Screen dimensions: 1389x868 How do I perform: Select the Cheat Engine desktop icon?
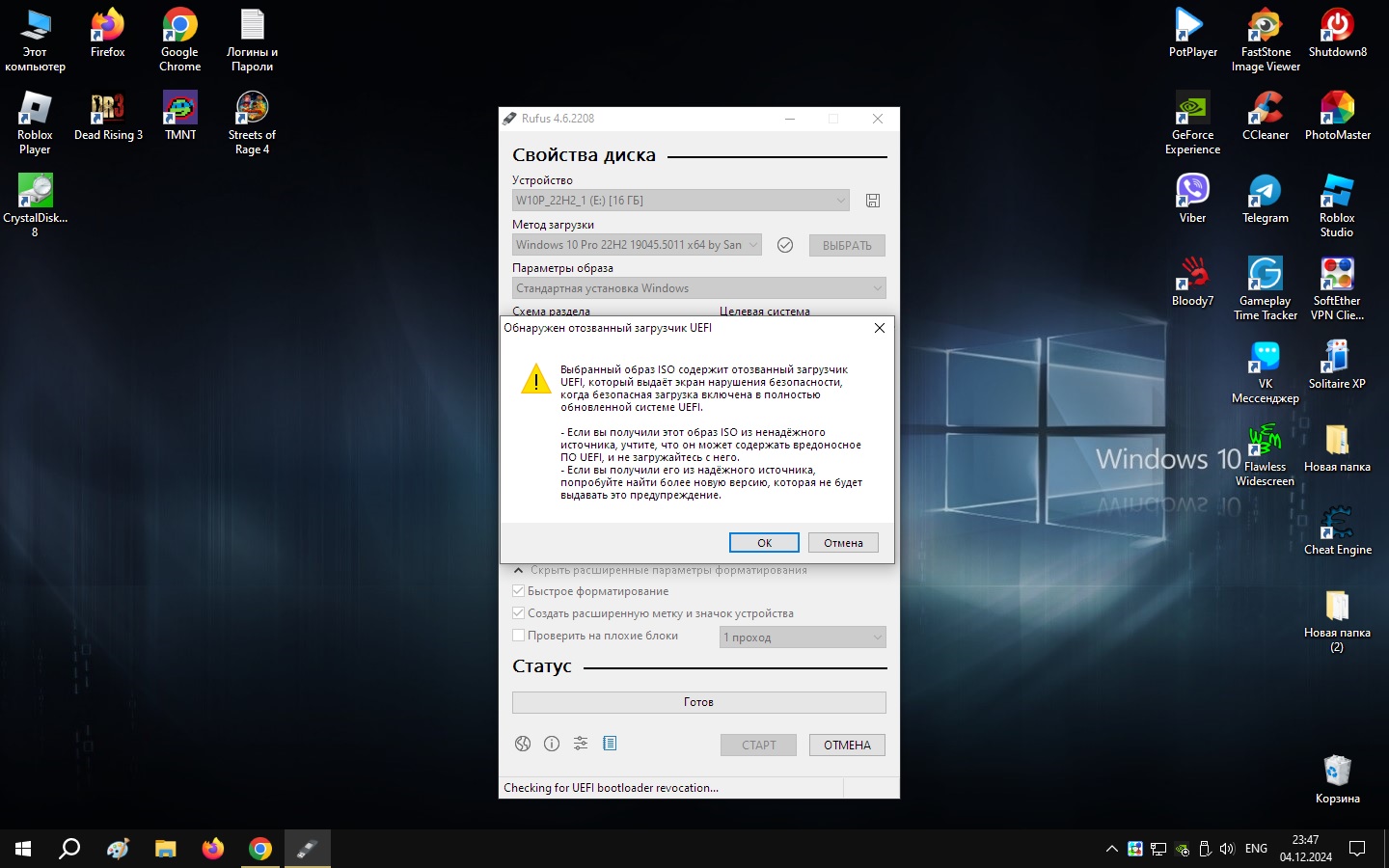(x=1338, y=531)
